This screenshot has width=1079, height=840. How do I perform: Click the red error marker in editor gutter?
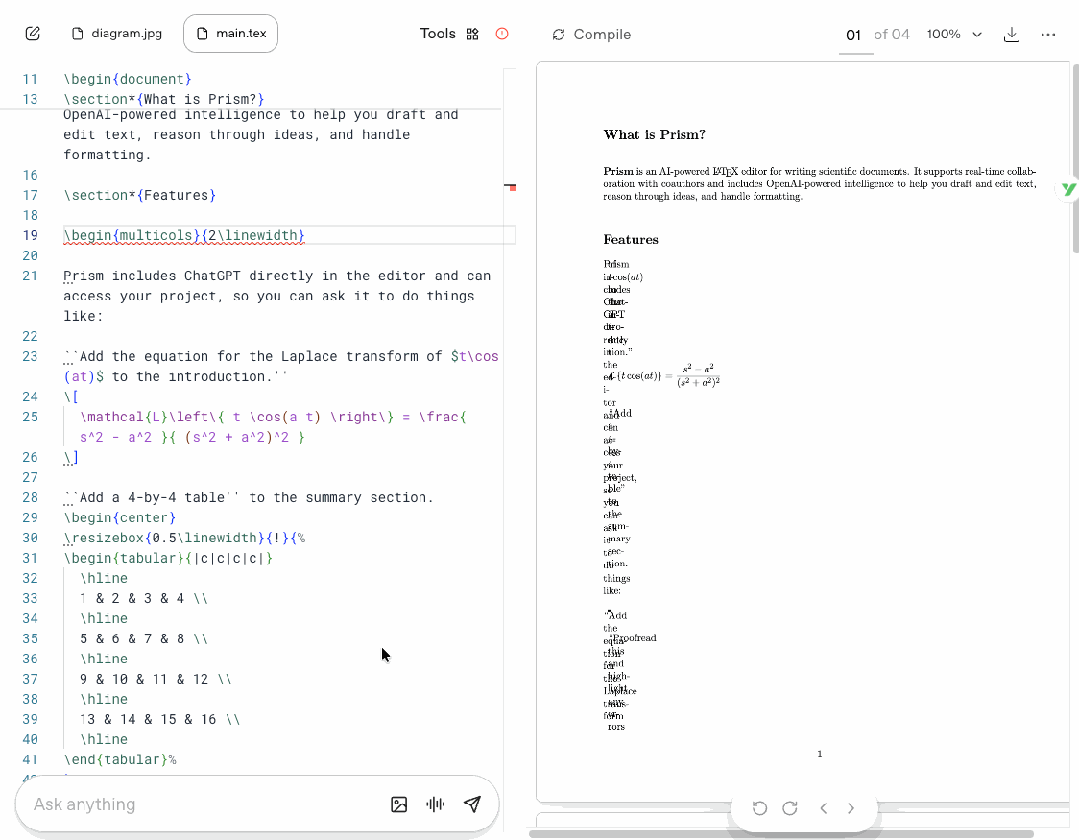click(511, 186)
